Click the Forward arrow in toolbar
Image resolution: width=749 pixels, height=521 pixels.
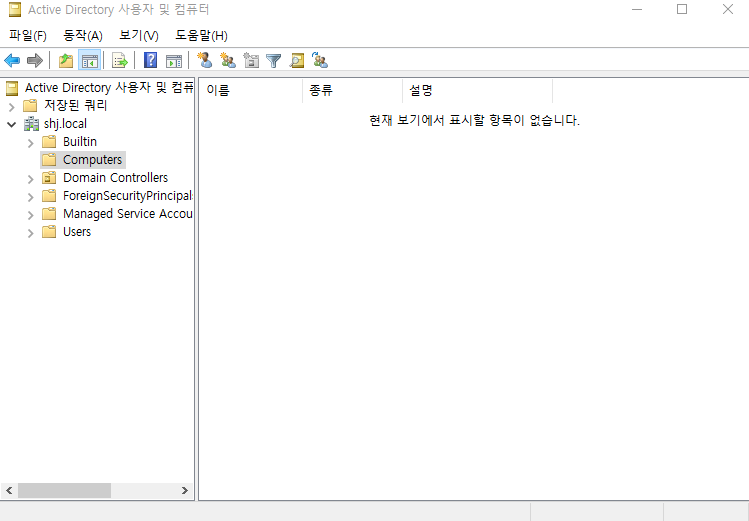(x=35, y=61)
